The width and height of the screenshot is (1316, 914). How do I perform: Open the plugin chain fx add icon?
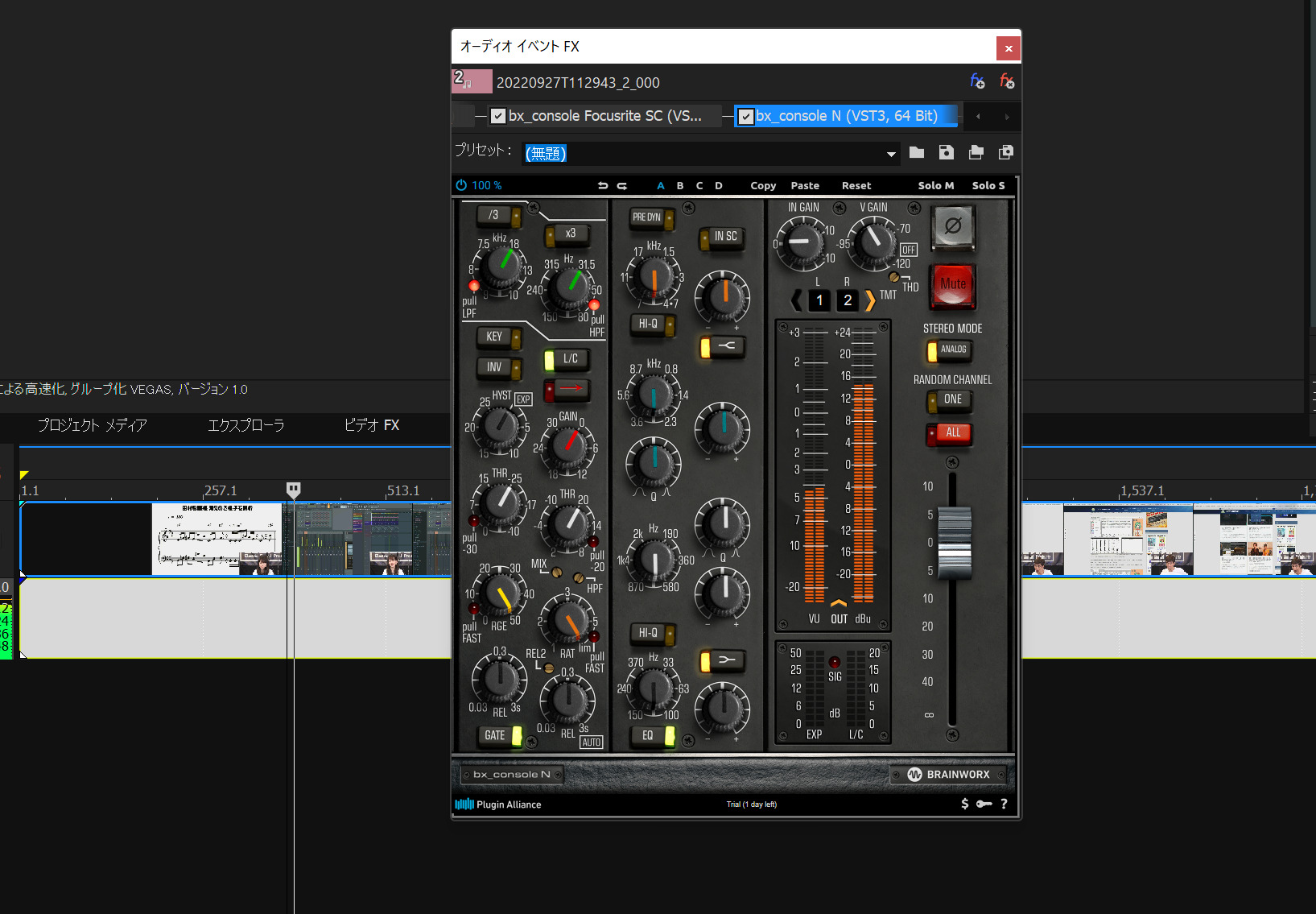click(977, 81)
